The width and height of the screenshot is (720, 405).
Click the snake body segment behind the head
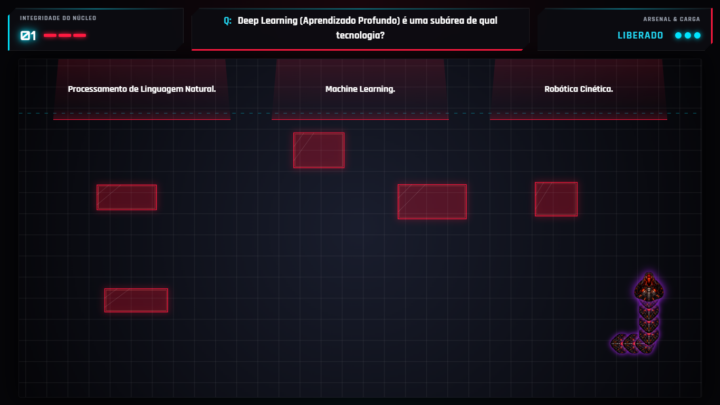click(x=649, y=310)
